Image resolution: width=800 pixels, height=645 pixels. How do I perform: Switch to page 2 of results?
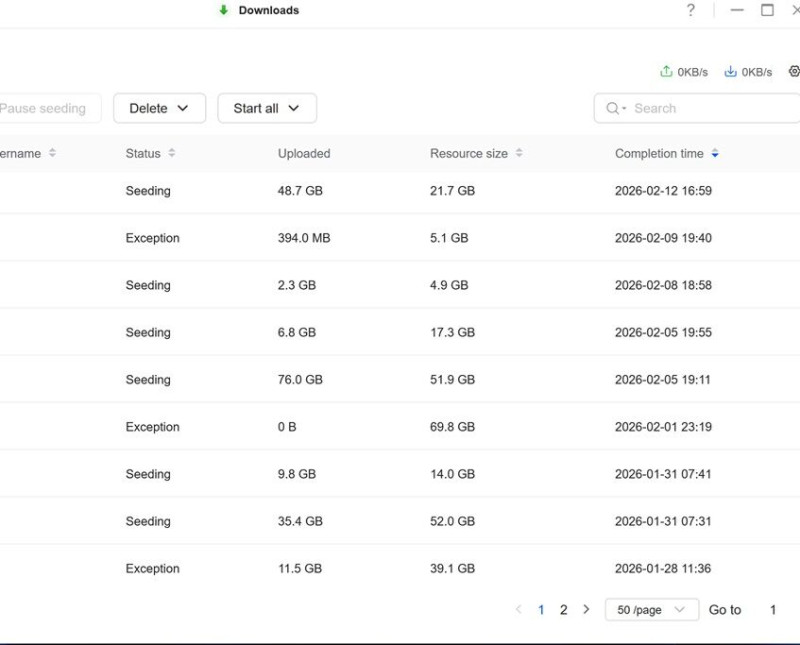coord(563,609)
